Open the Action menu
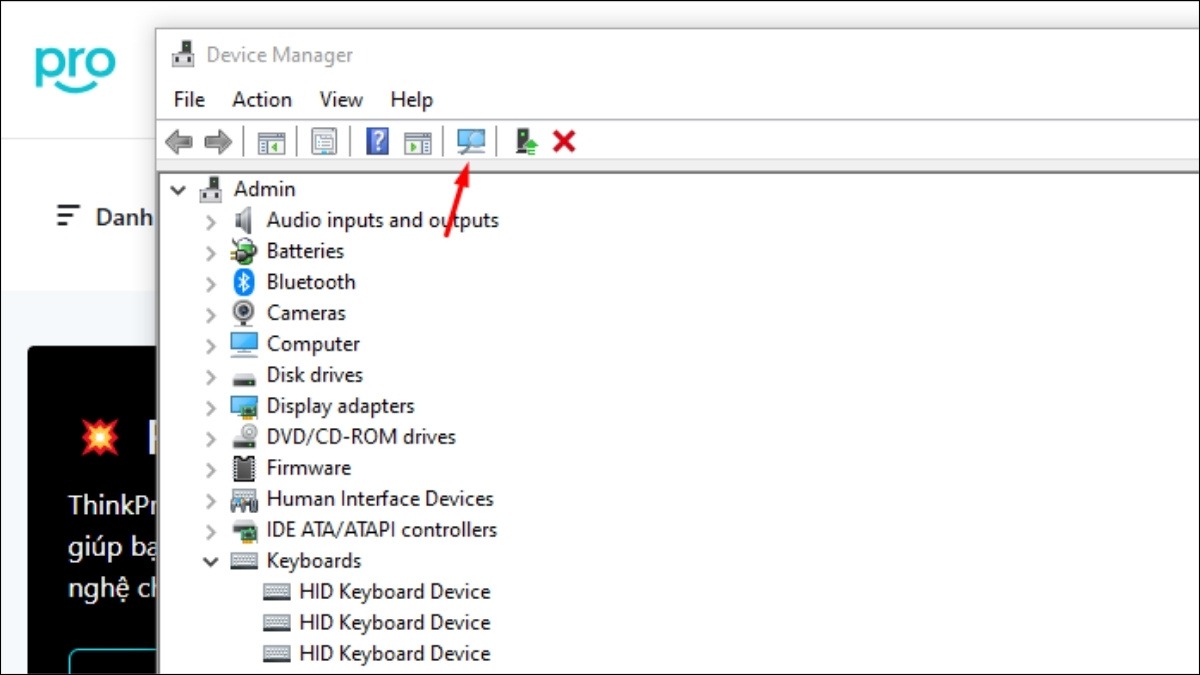1200x675 pixels. click(x=262, y=99)
